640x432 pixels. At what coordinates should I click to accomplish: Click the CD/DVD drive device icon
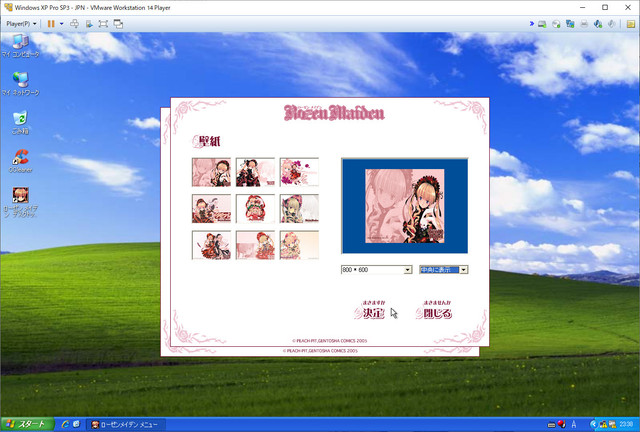click(x=556, y=24)
